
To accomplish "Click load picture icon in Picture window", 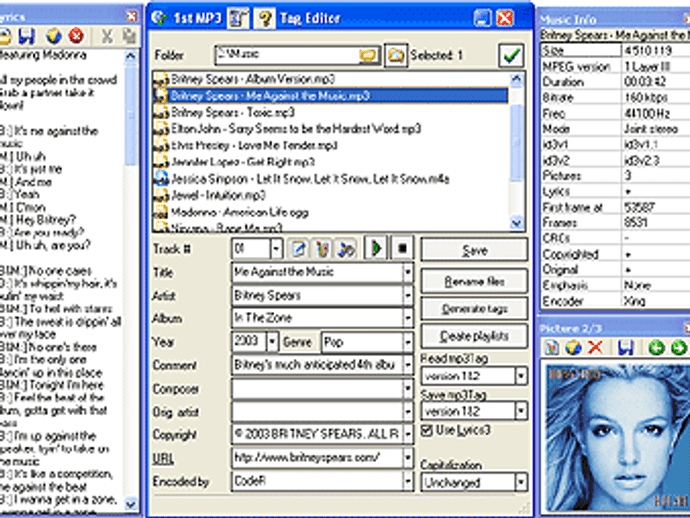I will point(551,348).
